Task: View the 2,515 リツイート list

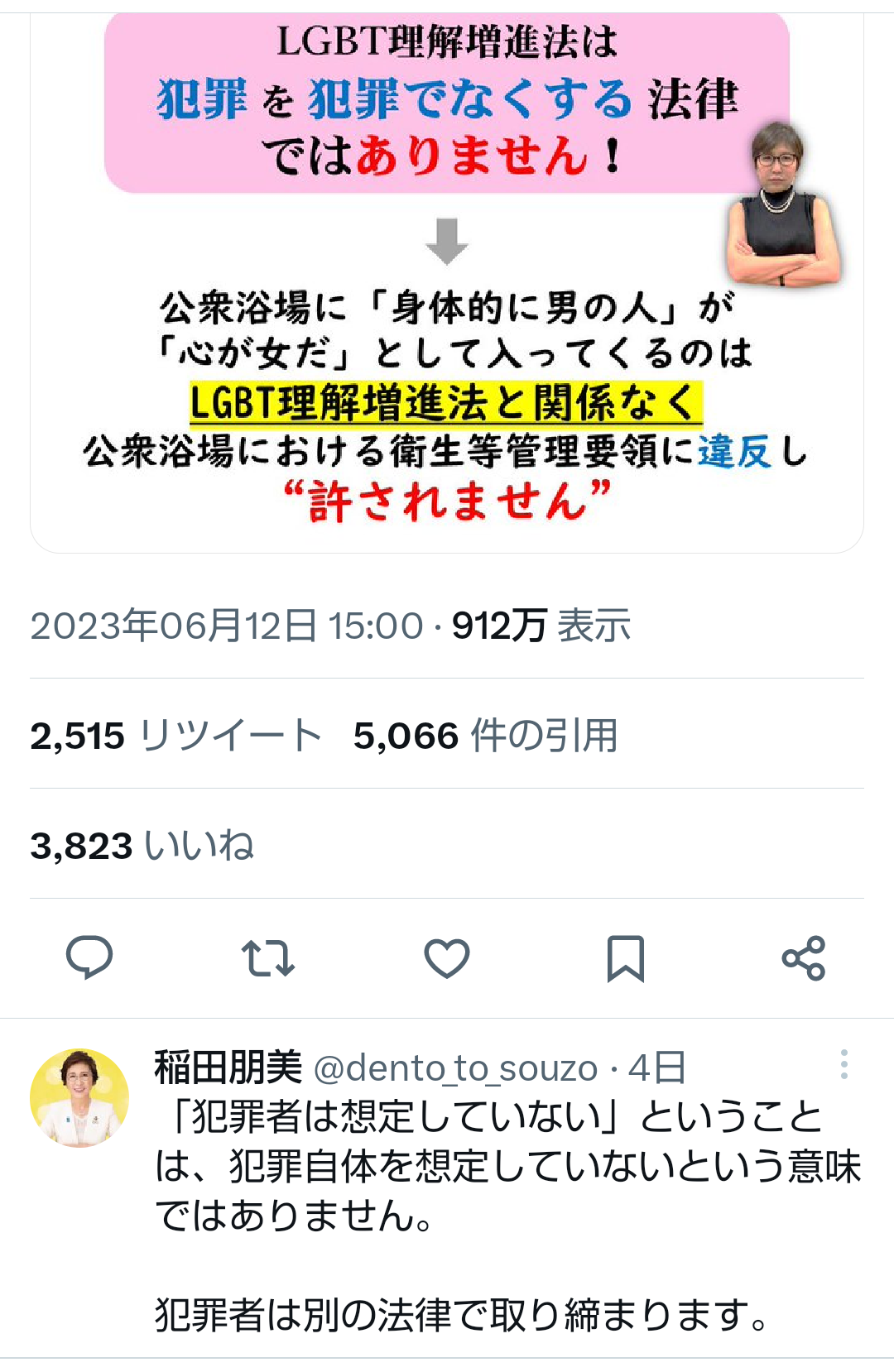Action: (x=175, y=735)
